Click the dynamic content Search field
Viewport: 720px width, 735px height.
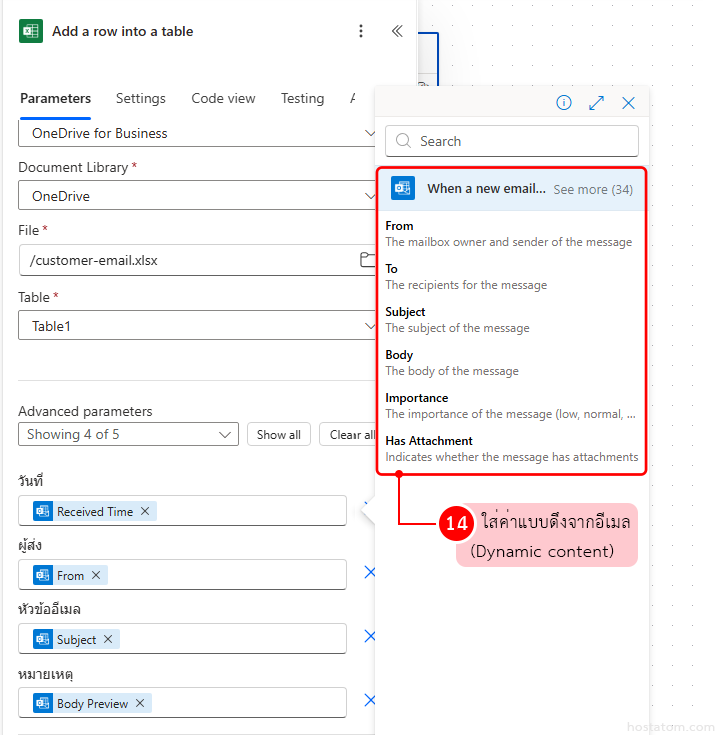pos(512,141)
